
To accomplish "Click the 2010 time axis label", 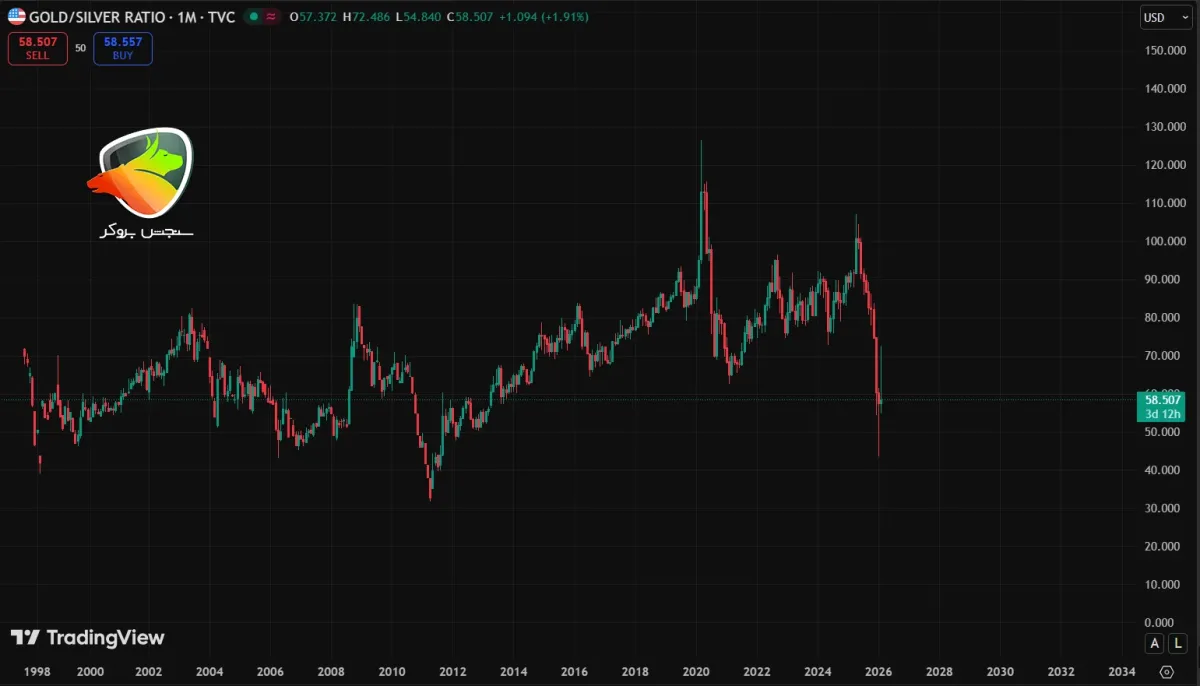I will point(392,672).
